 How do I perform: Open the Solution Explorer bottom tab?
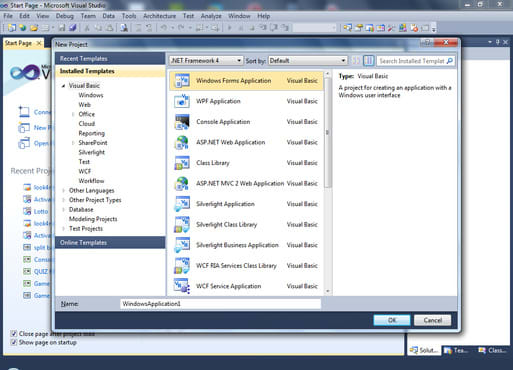tap(424, 350)
